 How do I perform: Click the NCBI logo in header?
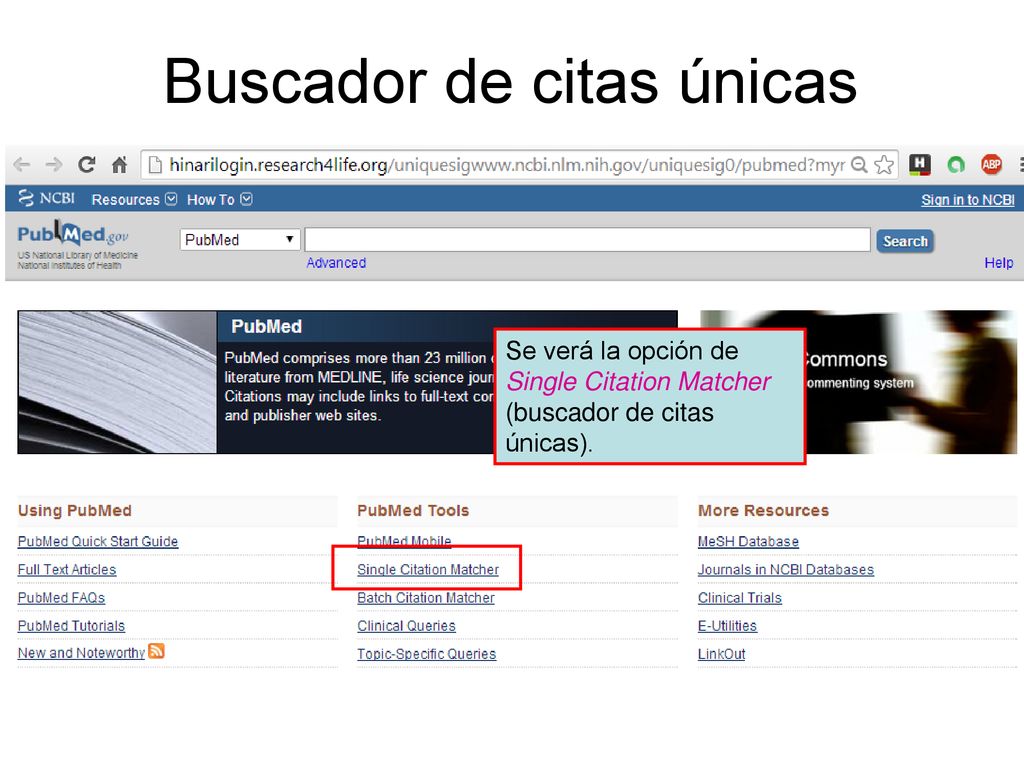click(46, 198)
